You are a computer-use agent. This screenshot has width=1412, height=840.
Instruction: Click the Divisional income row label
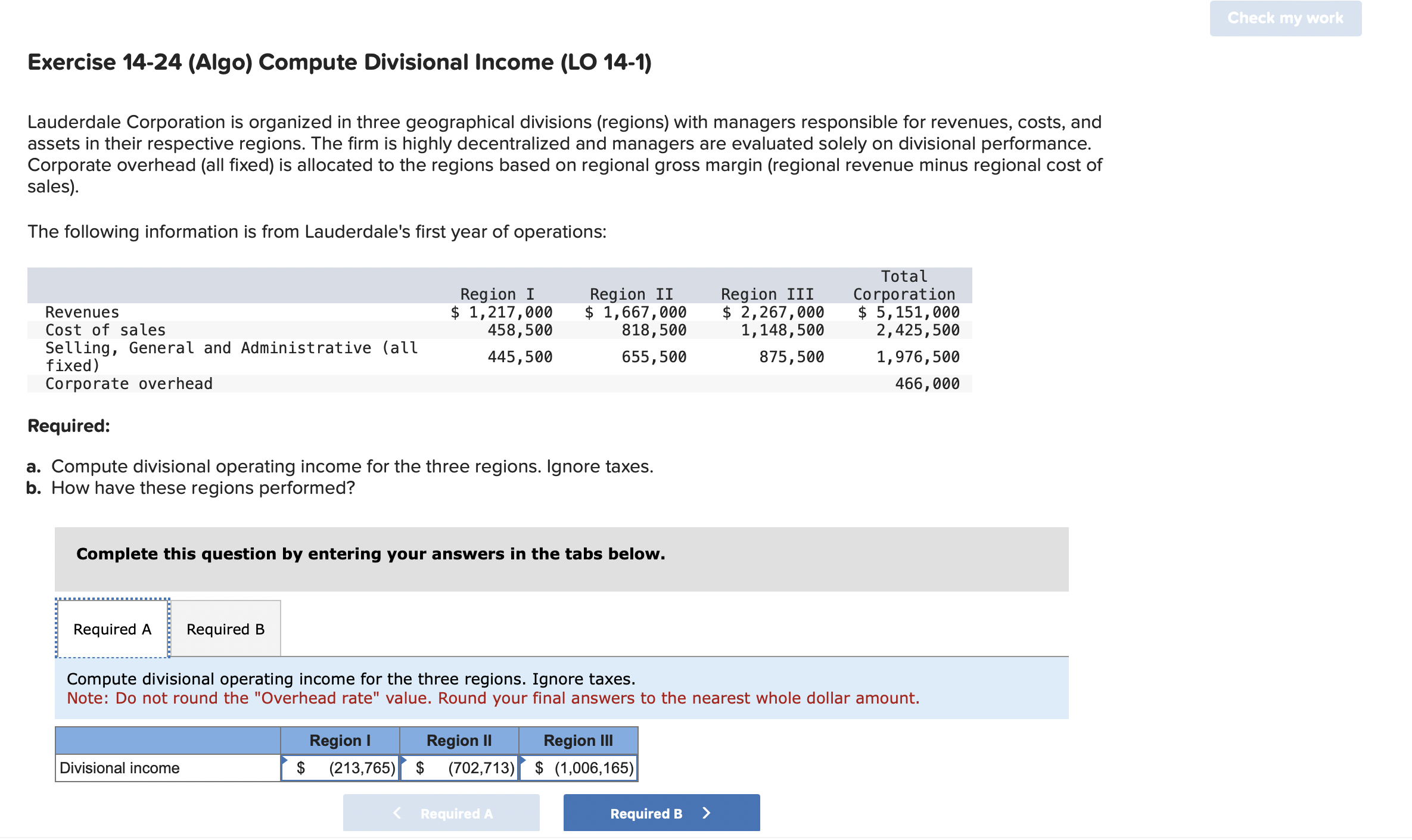click(x=119, y=769)
